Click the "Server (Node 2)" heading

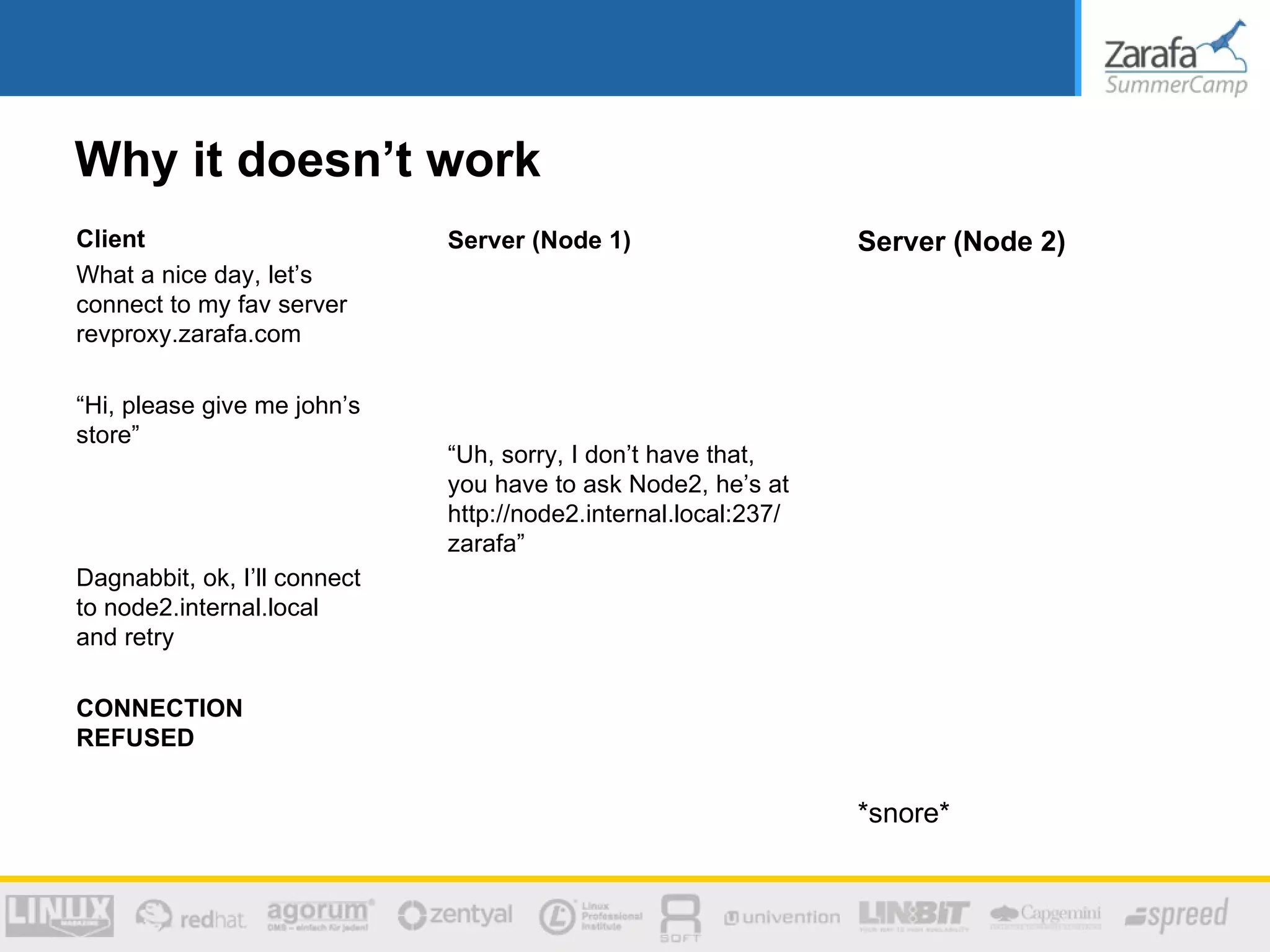click(x=961, y=242)
